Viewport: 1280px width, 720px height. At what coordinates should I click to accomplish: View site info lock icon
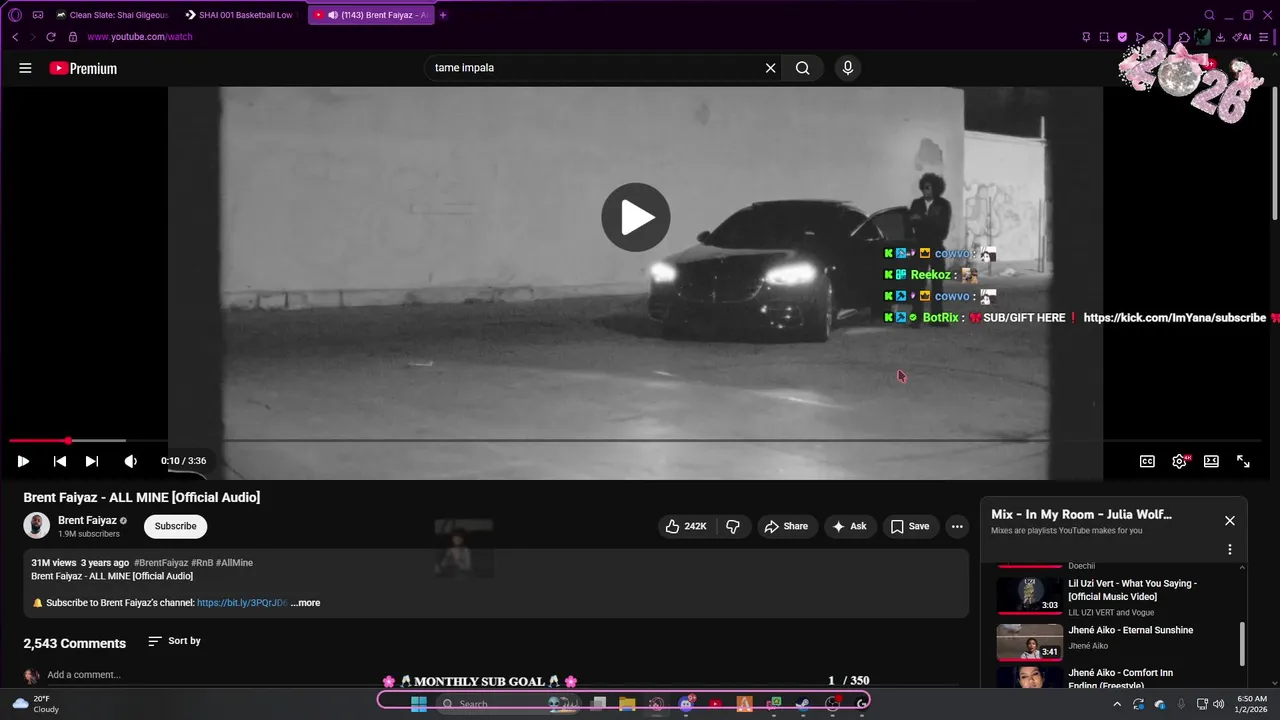72,37
